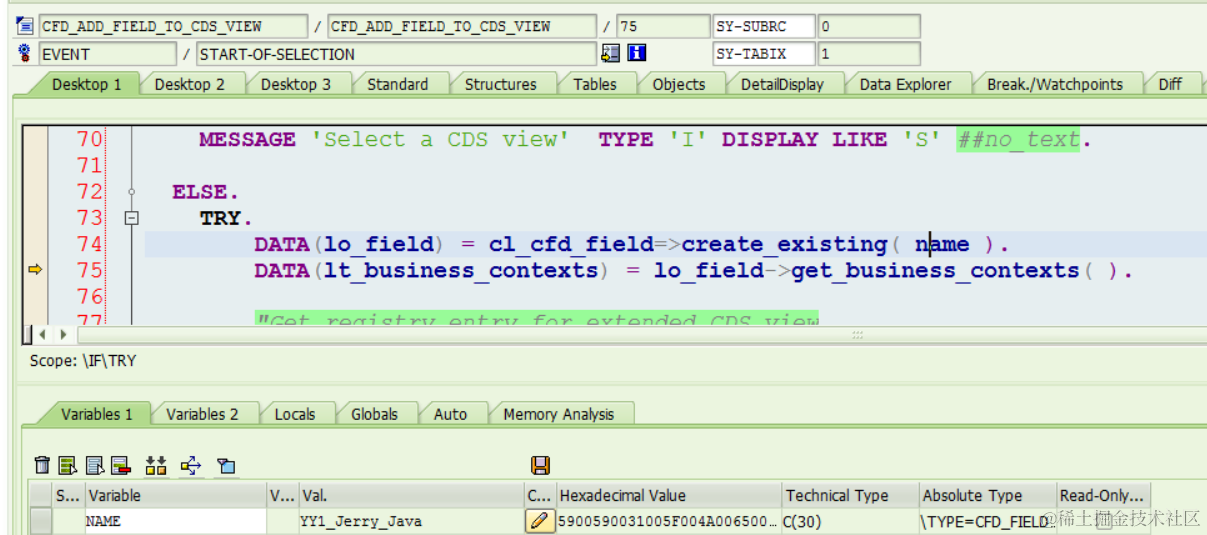Viewport: 1207px width, 535px height.
Task: Click last icon in variables toolbar
Action: (x=226, y=465)
